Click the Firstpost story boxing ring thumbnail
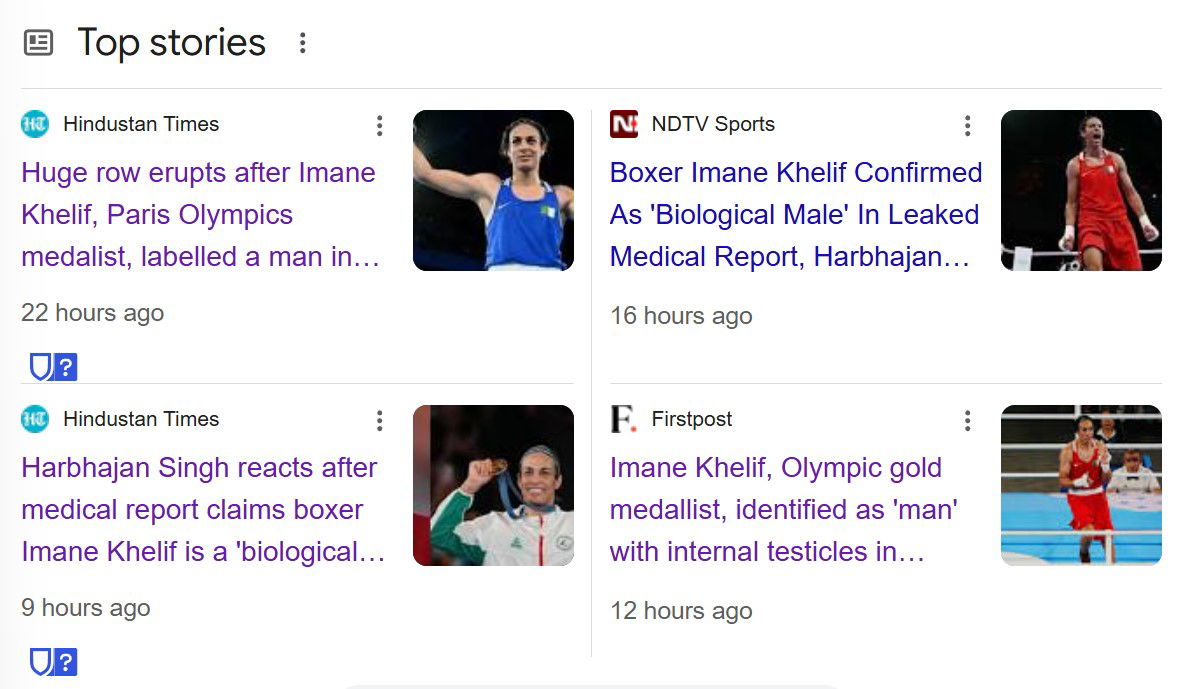The height and width of the screenshot is (689, 1186). (1081, 485)
